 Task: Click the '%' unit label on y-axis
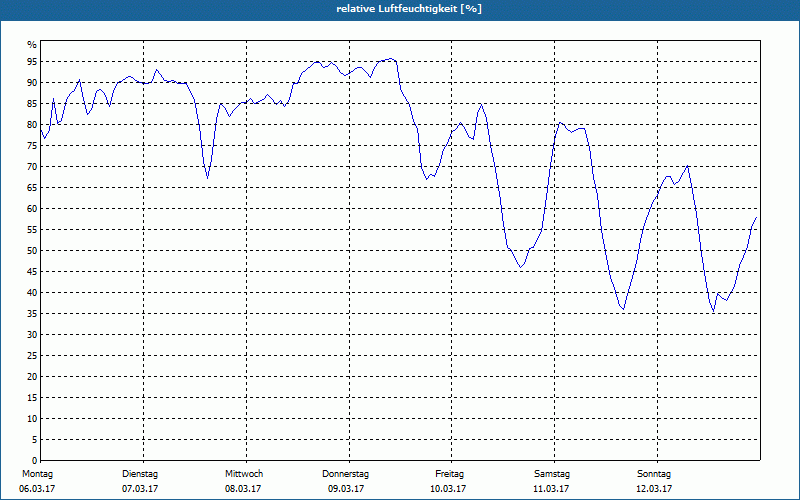pyautogui.click(x=32, y=45)
